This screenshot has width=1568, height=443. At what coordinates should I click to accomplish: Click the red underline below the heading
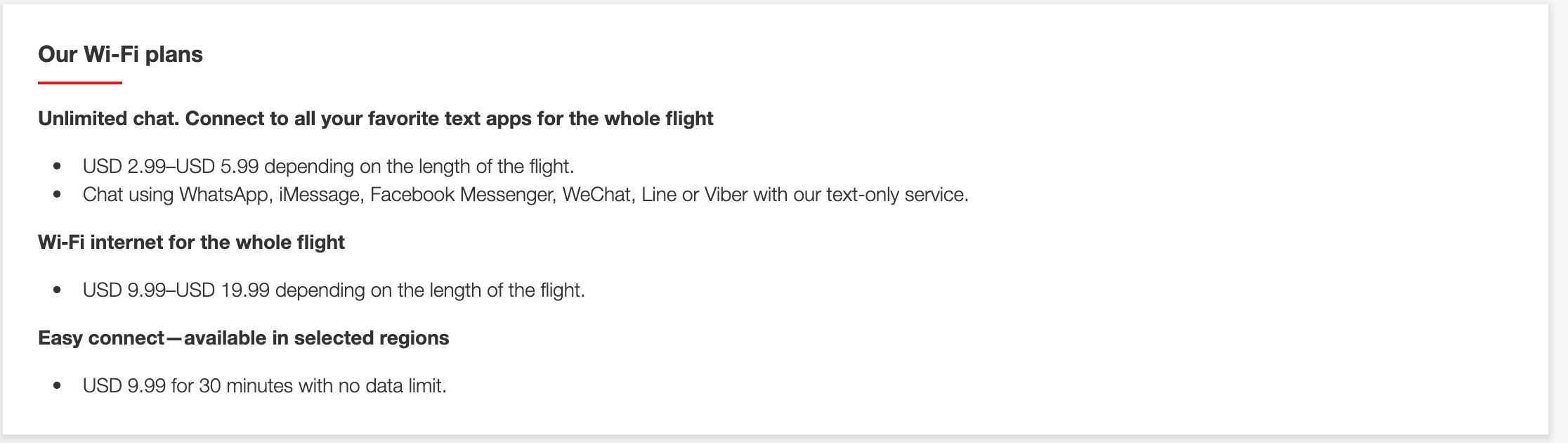(80, 83)
